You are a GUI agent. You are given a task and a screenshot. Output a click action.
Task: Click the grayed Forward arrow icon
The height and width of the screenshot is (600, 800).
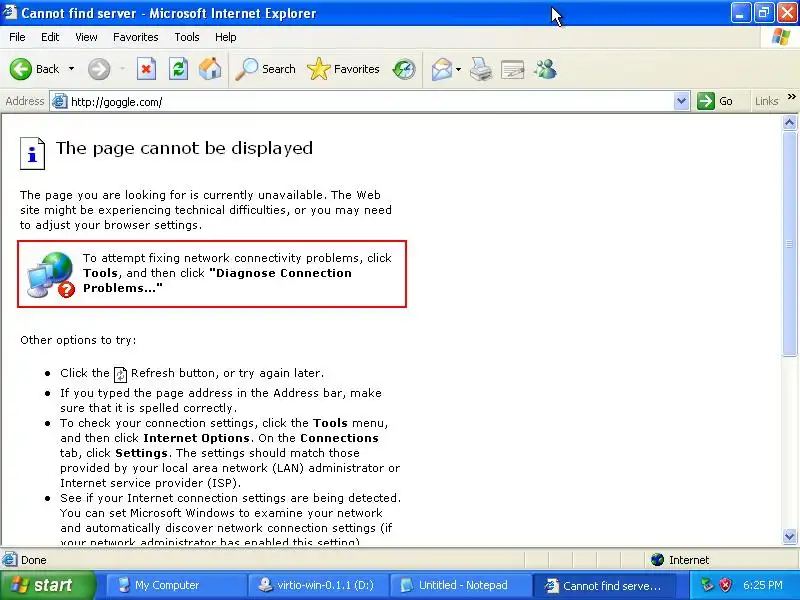point(98,69)
